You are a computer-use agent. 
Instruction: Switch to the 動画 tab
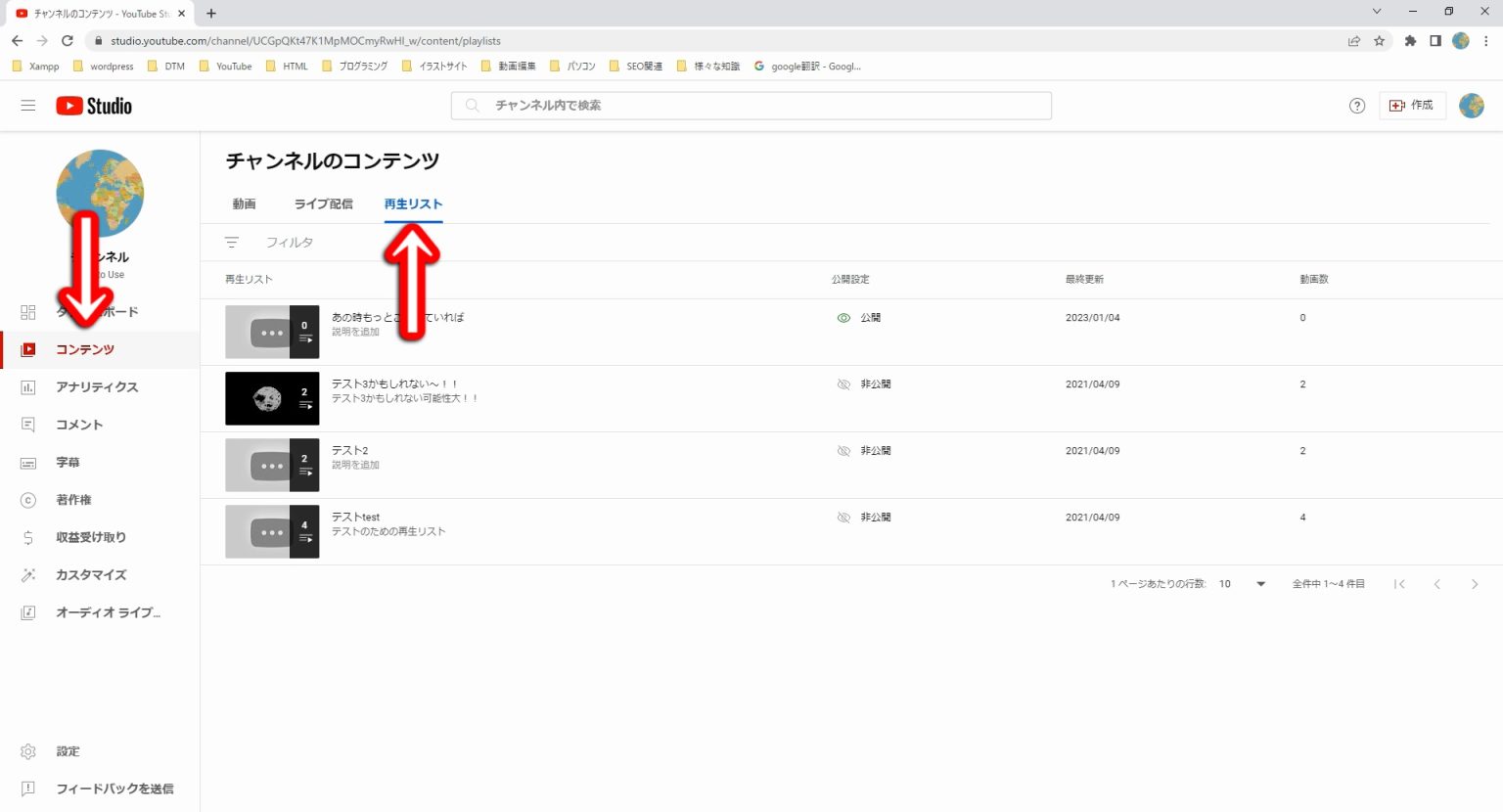click(244, 203)
